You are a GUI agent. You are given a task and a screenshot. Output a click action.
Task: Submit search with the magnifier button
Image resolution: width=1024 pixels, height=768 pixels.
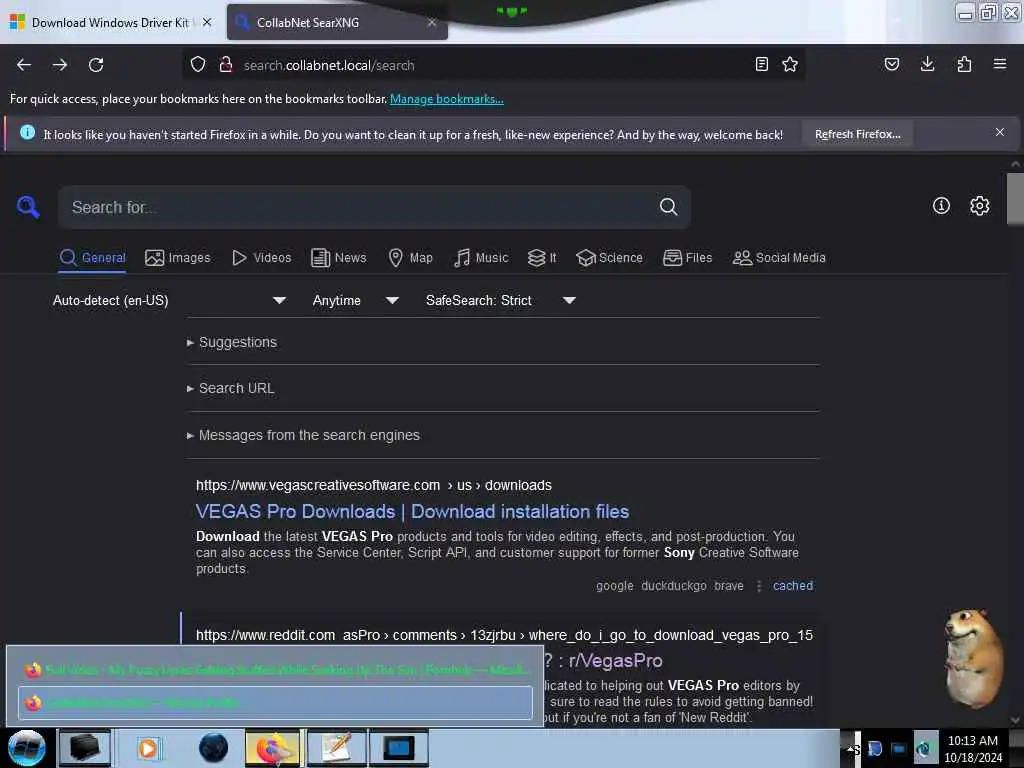668,207
